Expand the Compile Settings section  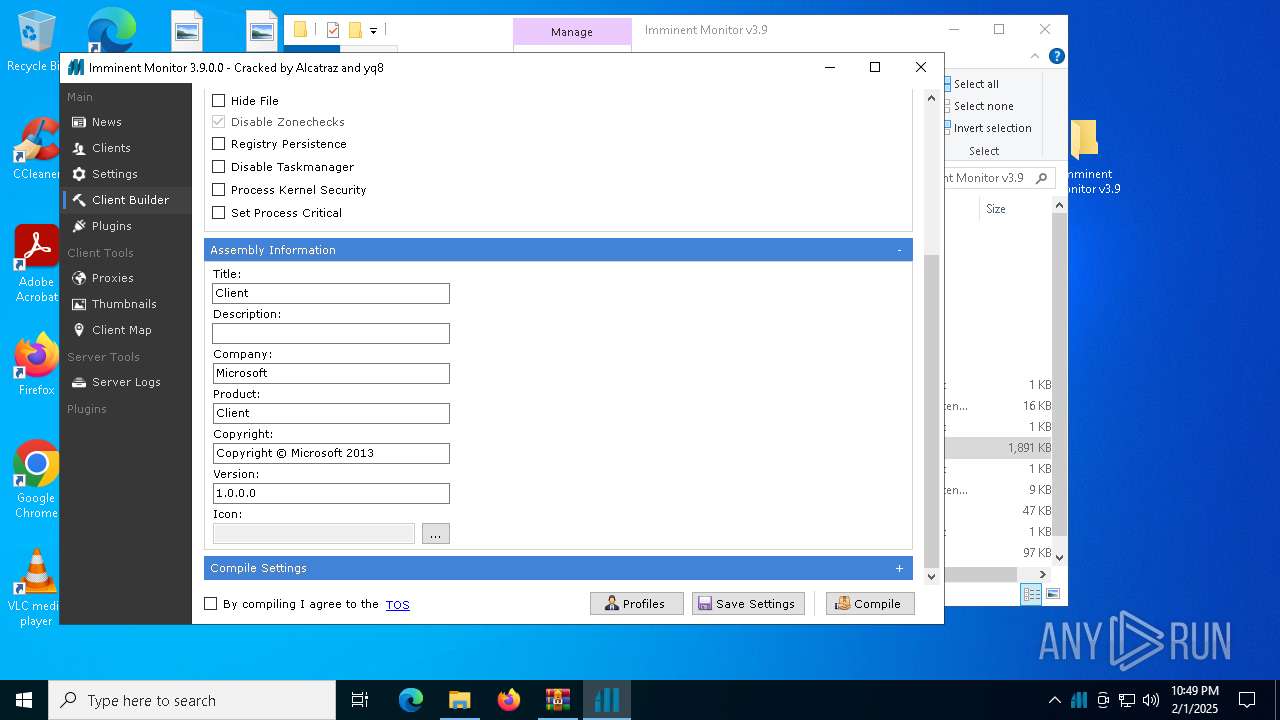[899, 568]
